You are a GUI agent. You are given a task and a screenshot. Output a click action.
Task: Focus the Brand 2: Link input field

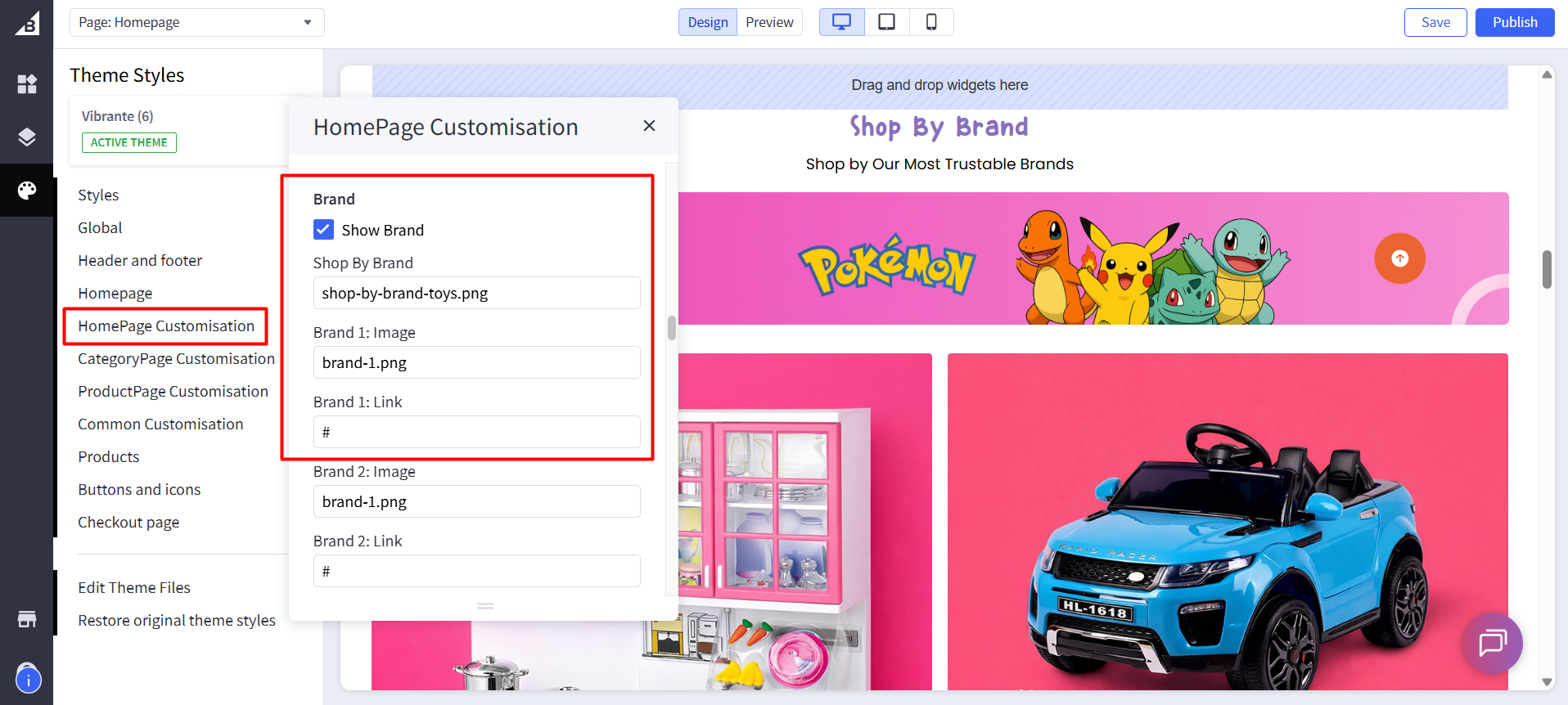[x=477, y=571]
